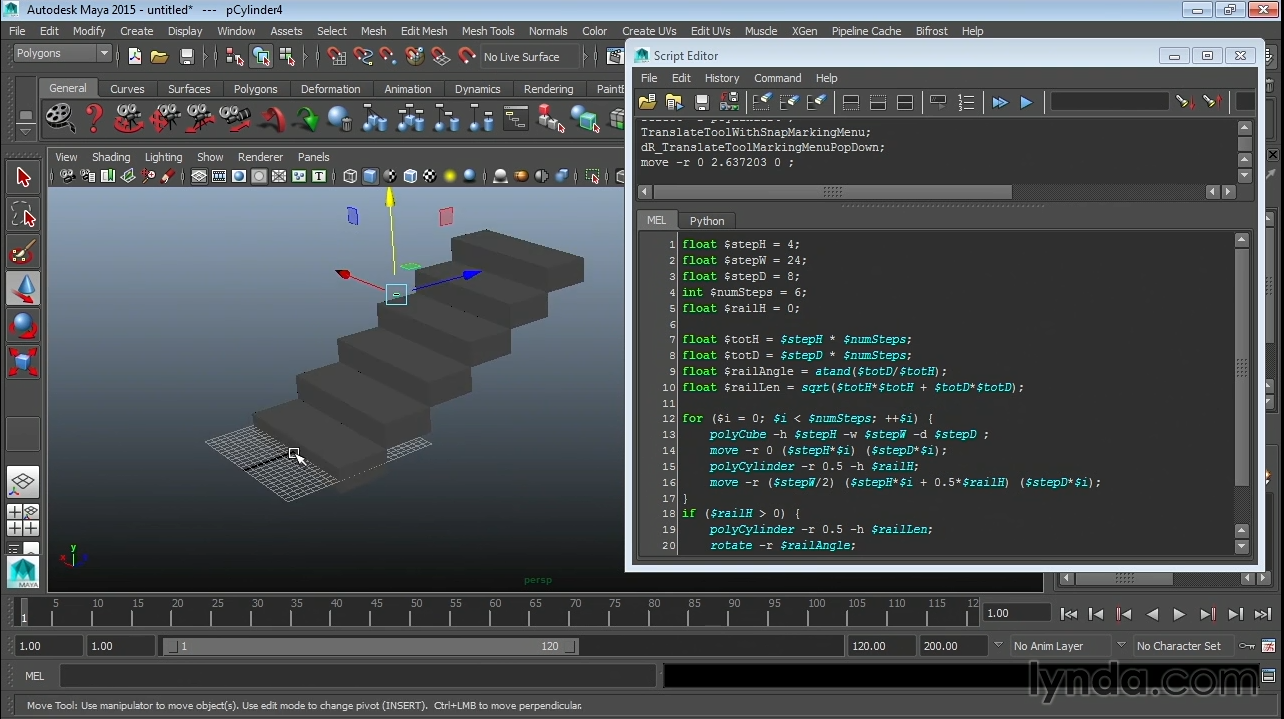Click Clear History eraser icon in Script Editor
Viewport: 1284px width, 719px height.
(761, 102)
